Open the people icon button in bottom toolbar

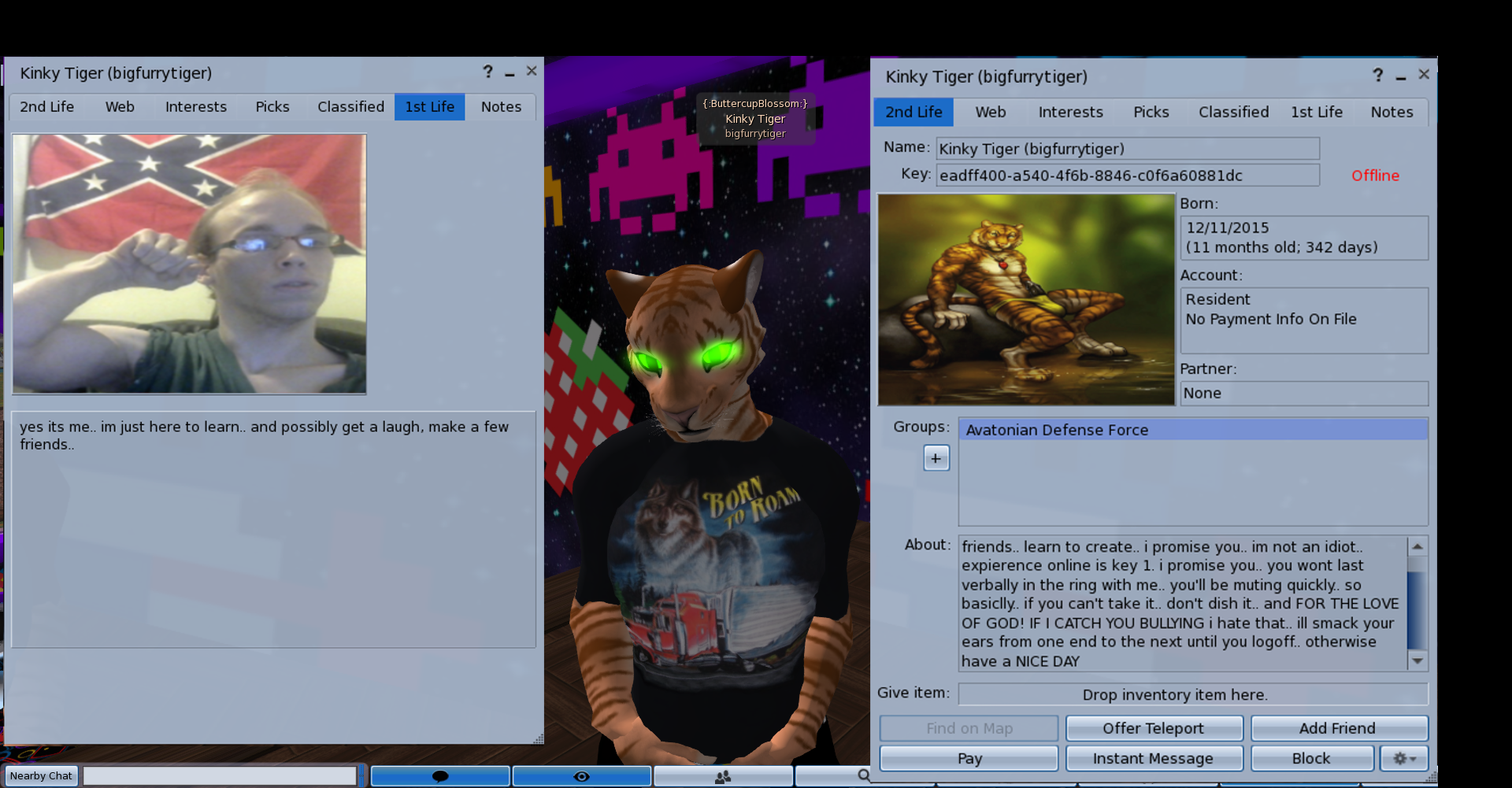click(x=723, y=776)
